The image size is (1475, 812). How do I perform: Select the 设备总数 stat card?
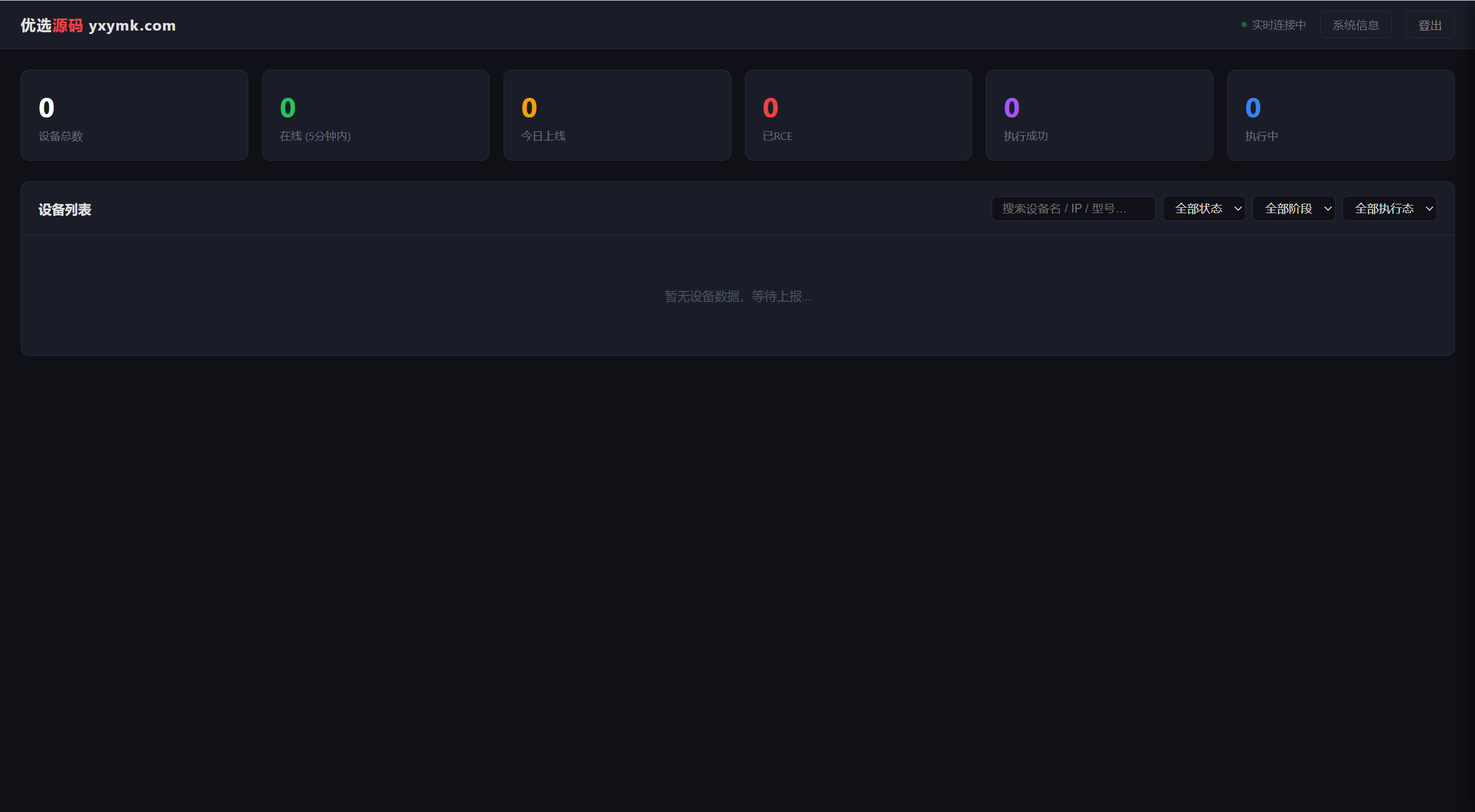(134, 115)
